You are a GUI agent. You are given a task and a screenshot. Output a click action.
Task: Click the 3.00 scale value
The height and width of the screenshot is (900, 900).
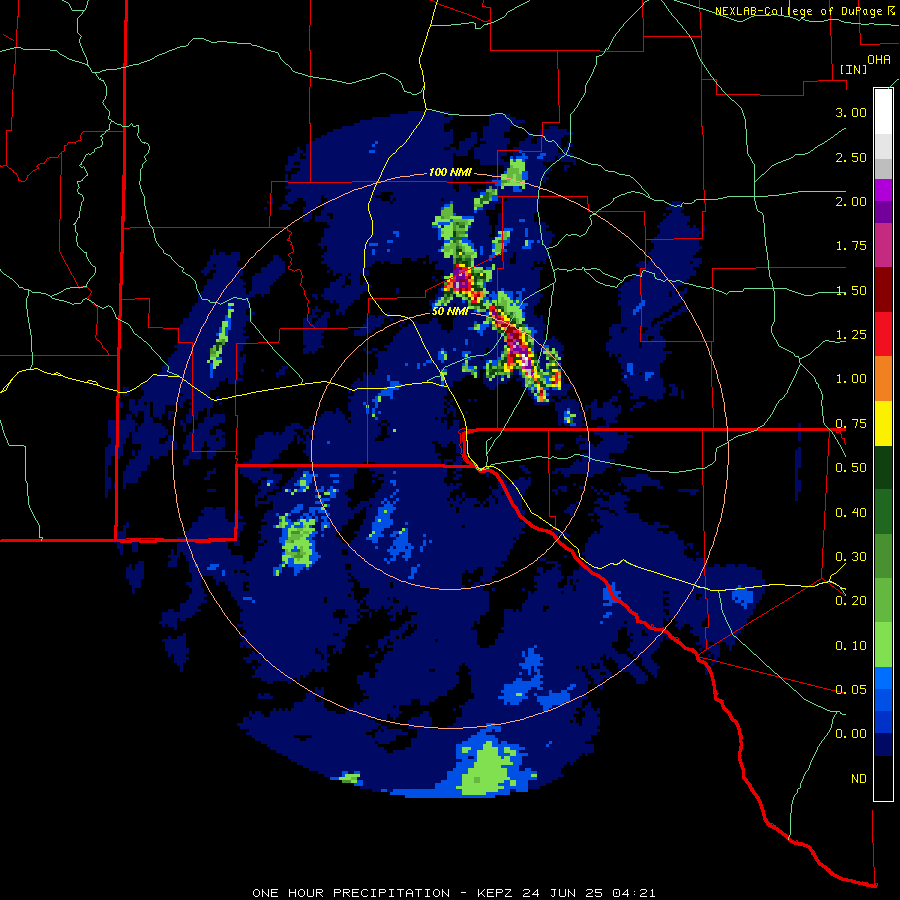[851, 112]
